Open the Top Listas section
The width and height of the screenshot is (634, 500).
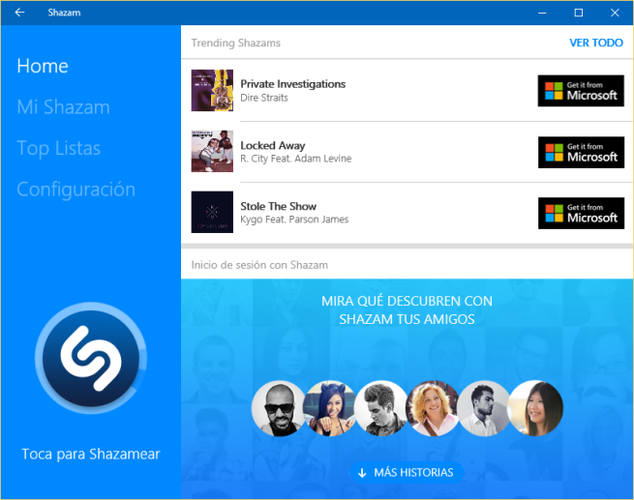59,148
